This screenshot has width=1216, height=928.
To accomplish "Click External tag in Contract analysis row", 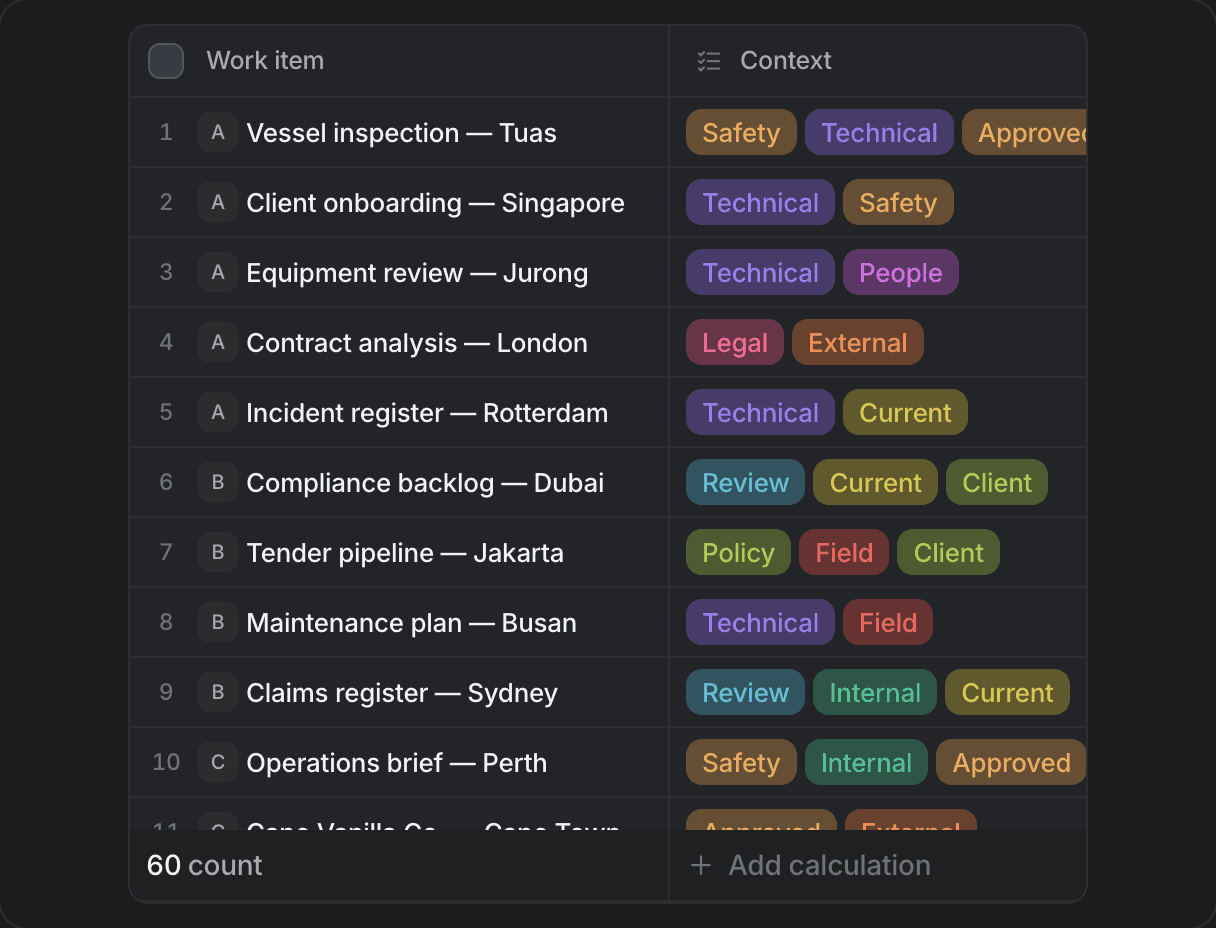I will pos(858,342).
